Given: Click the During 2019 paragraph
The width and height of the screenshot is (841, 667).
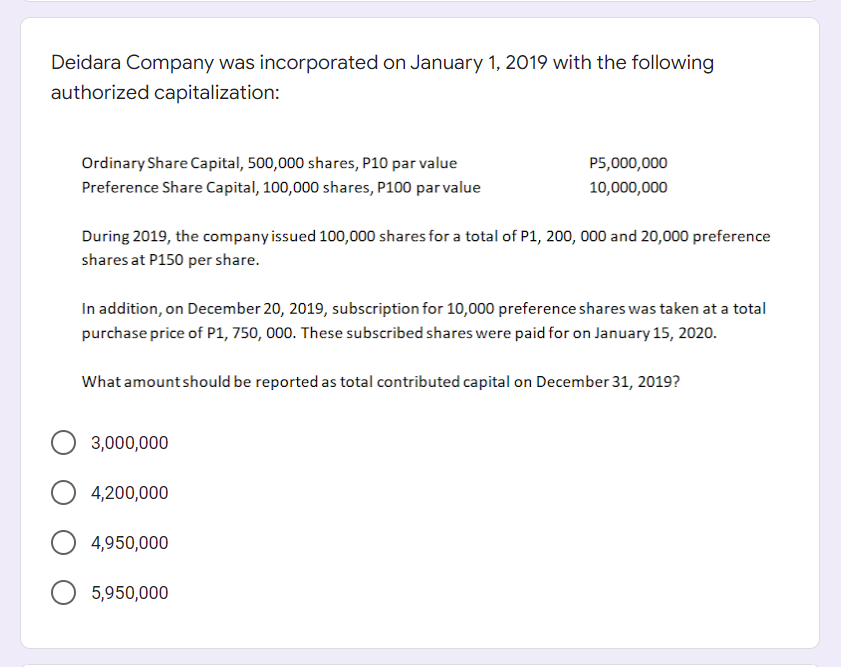Looking at the screenshot, I should 425,247.
